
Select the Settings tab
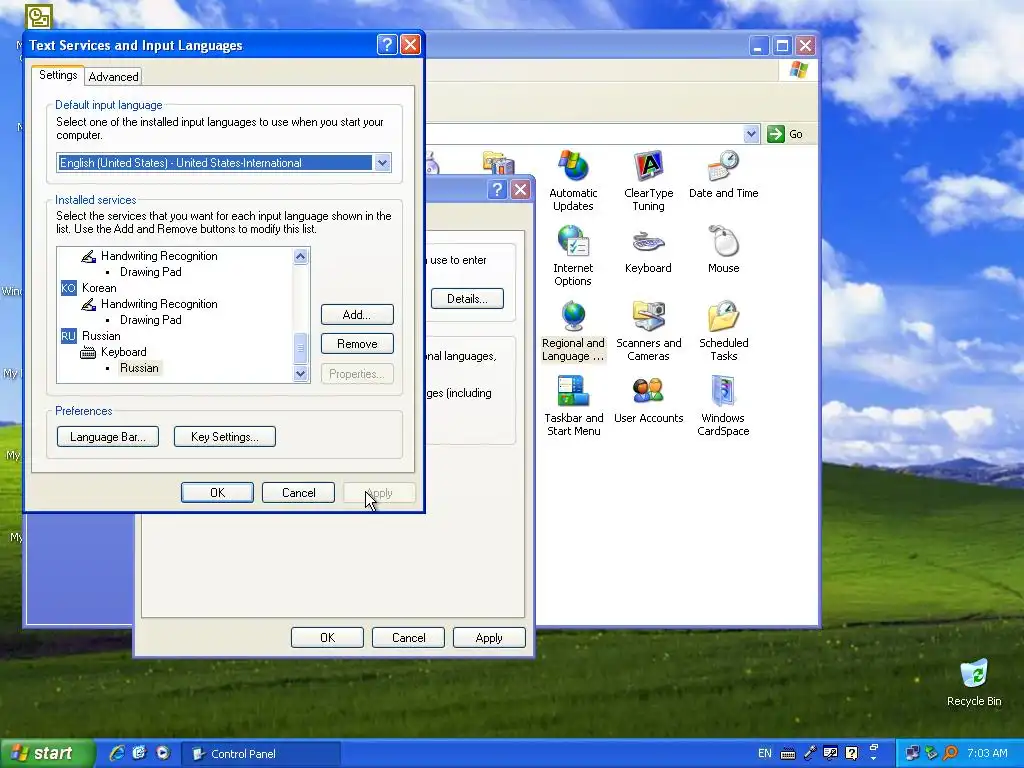pyautogui.click(x=58, y=75)
